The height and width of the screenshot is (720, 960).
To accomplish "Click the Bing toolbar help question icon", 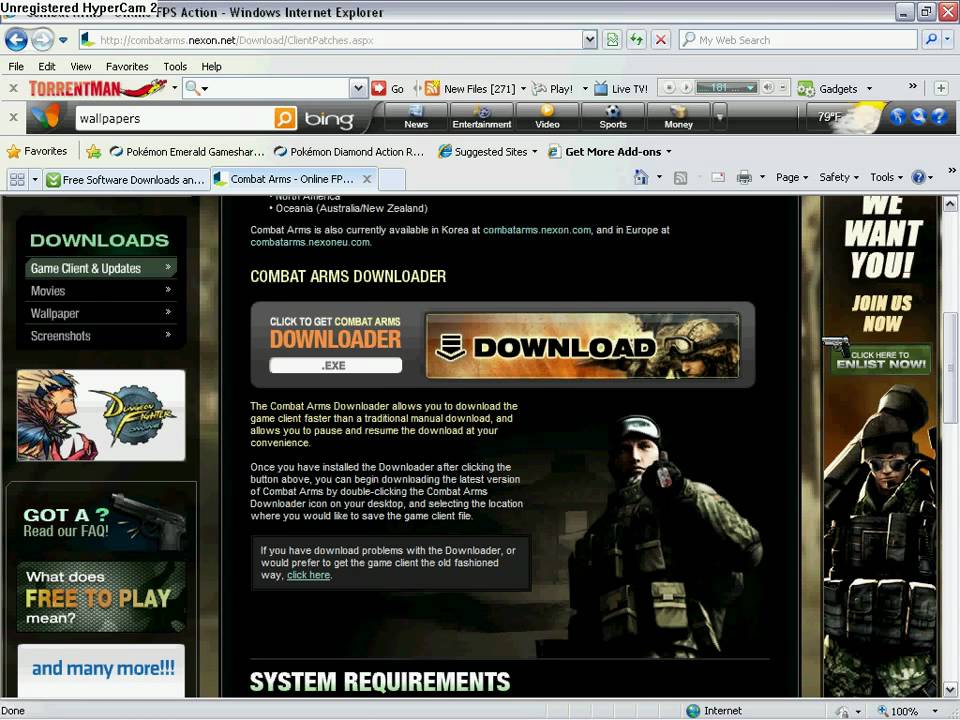I will 939,116.
